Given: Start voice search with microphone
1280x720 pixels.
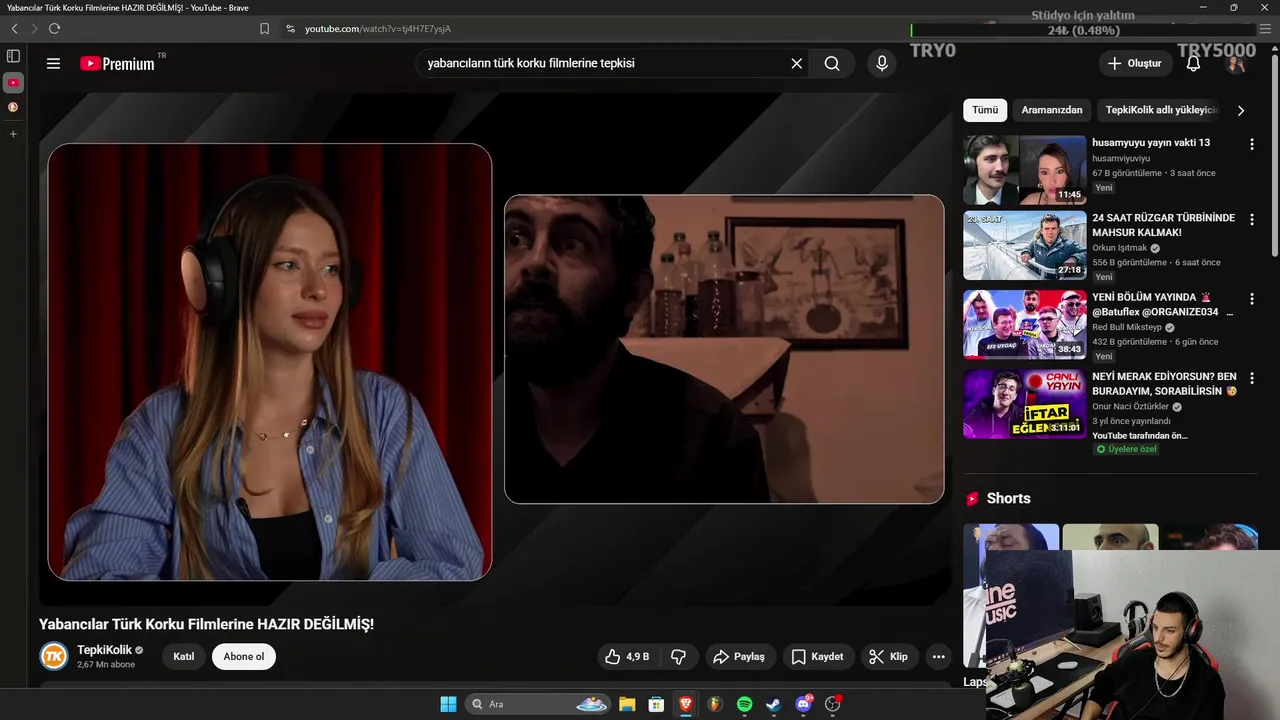Looking at the screenshot, I should tap(881, 63).
